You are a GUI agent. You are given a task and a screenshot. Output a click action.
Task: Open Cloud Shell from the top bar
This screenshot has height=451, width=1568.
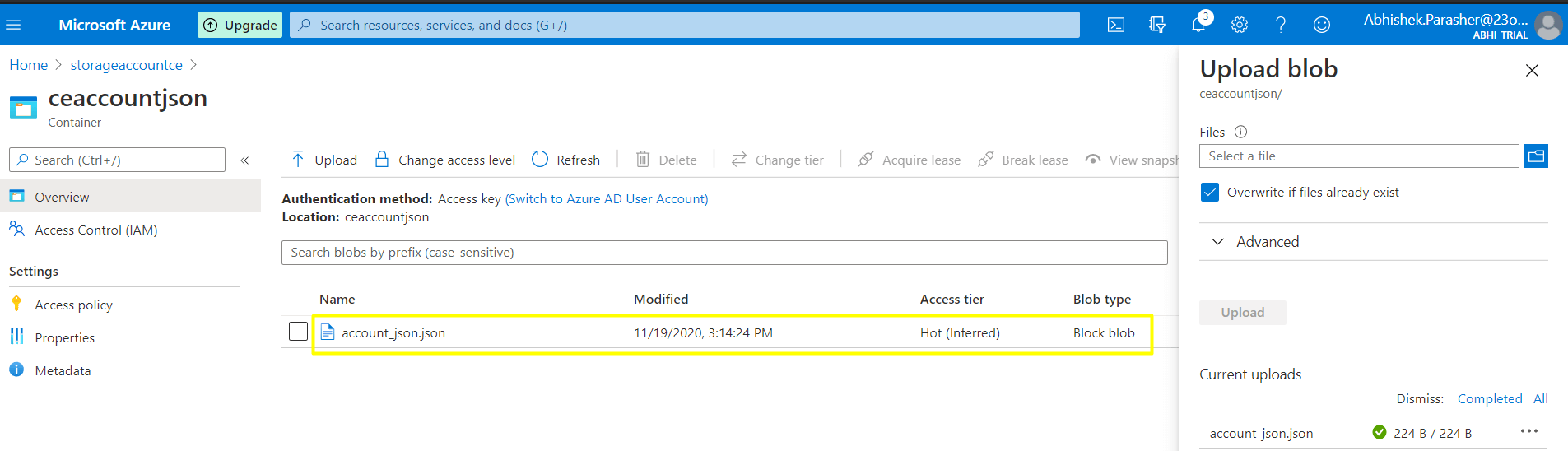1115,25
